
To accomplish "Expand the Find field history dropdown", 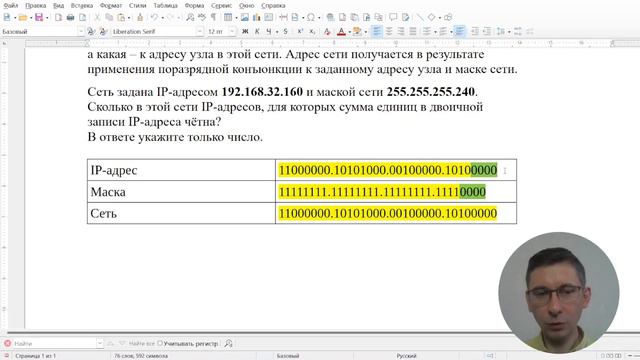I will tap(100, 344).
